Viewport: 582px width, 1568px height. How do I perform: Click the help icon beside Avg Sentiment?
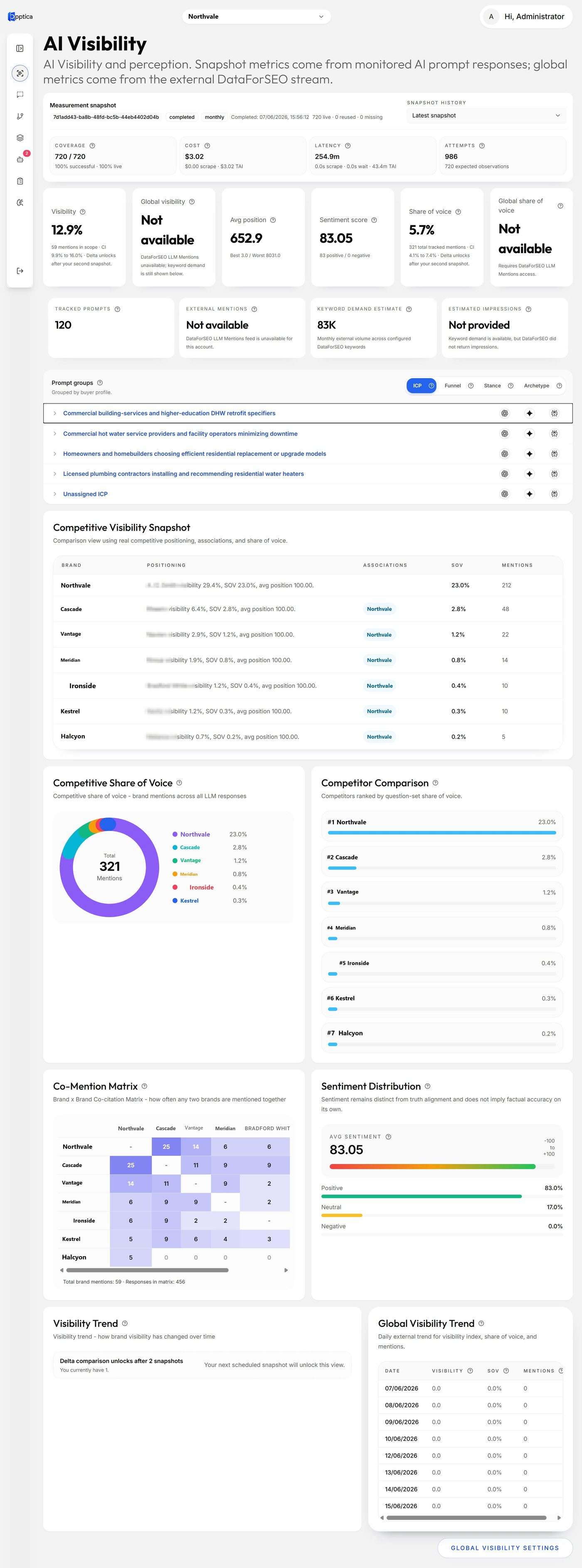point(388,1137)
